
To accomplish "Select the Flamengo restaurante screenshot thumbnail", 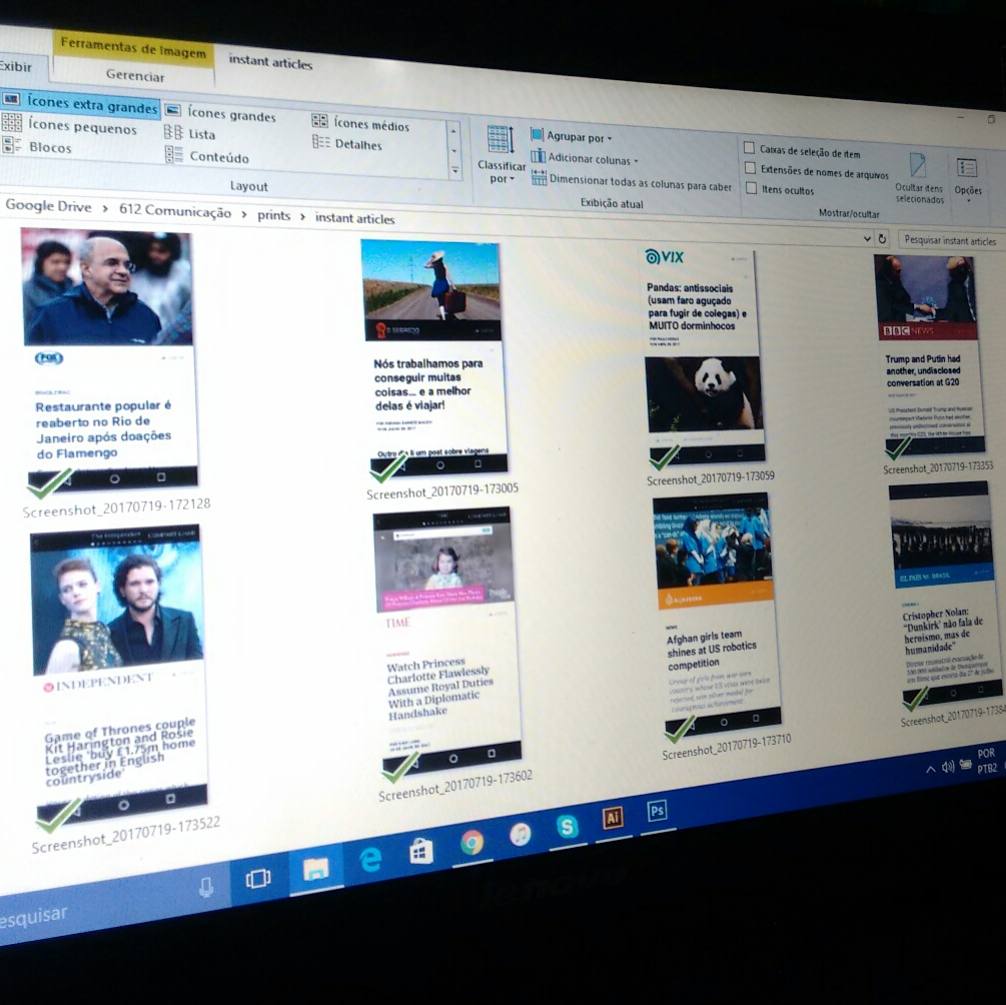I will click(109, 359).
